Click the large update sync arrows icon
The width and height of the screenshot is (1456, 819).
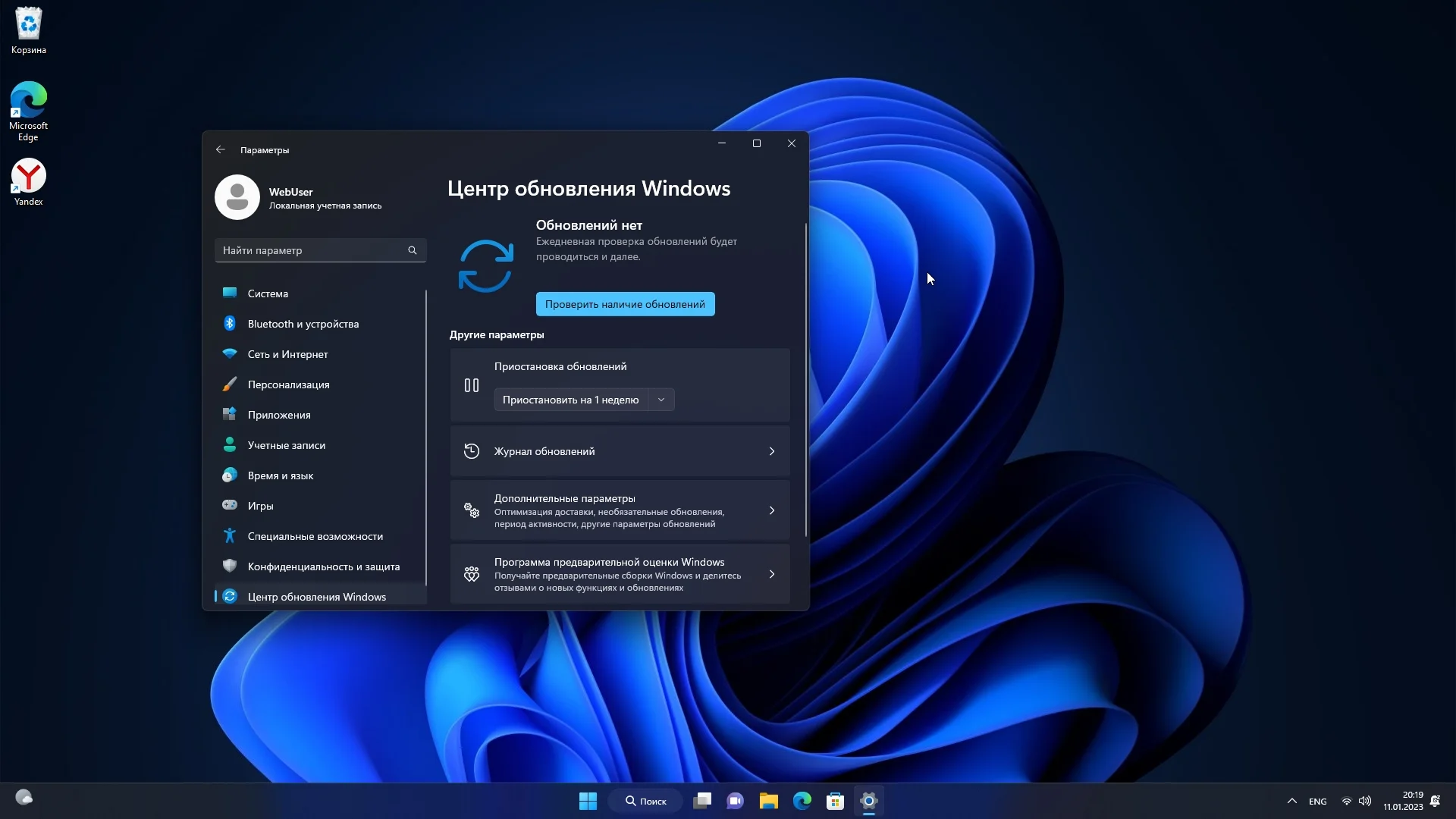point(486,266)
